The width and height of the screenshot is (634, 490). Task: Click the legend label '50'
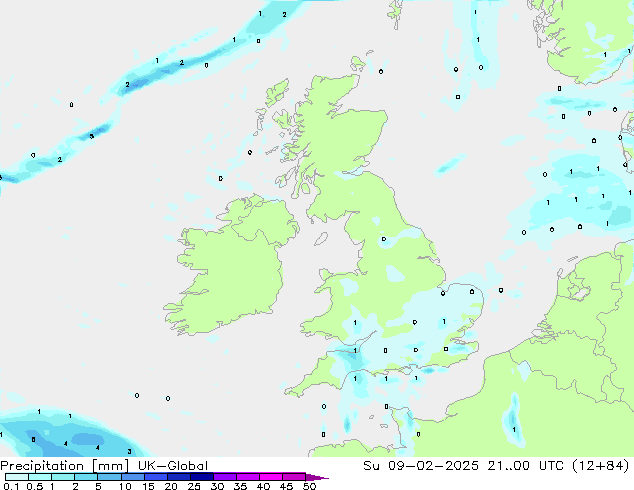309,486
